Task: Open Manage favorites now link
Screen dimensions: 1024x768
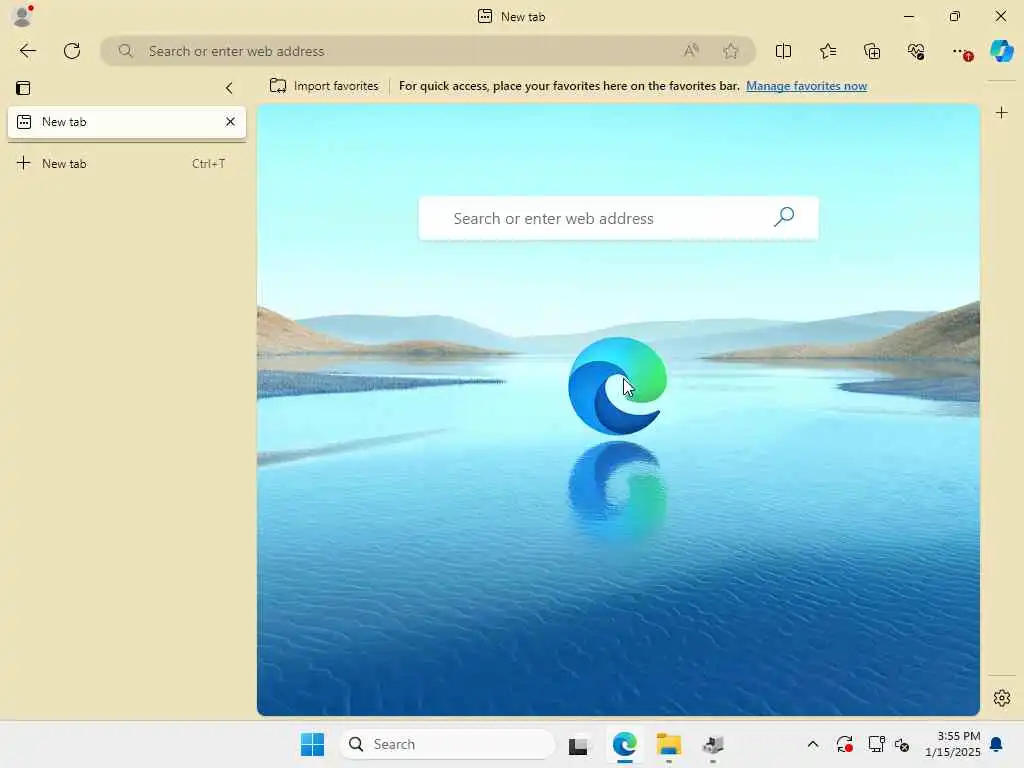Action: 807,86
